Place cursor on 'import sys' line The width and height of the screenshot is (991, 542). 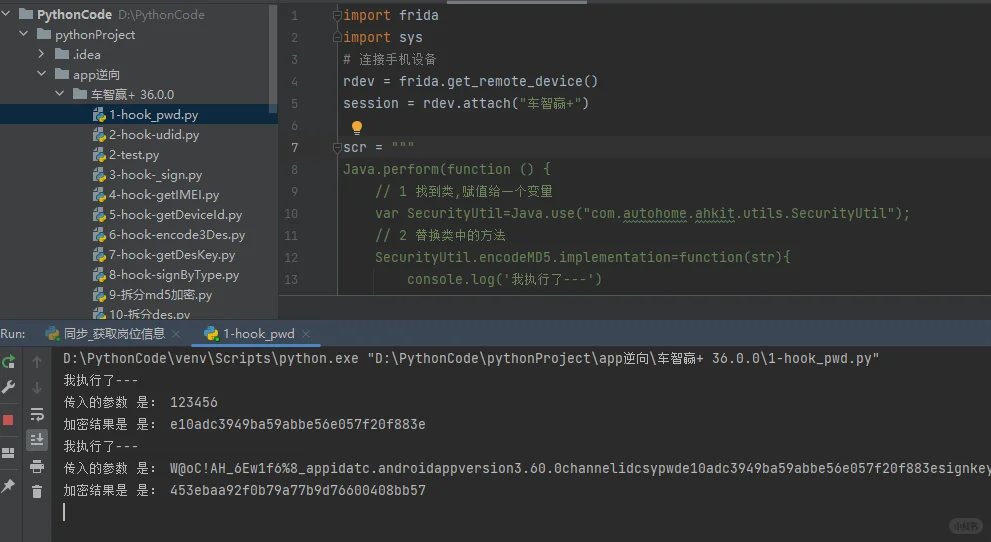point(382,37)
